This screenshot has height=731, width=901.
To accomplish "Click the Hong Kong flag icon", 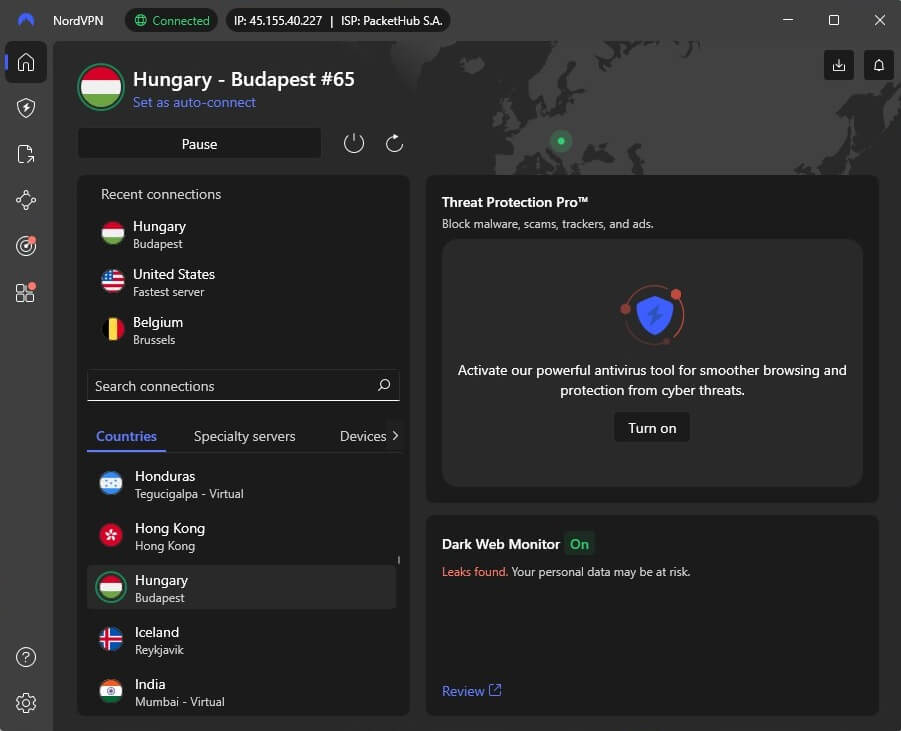I will point(111,536).
